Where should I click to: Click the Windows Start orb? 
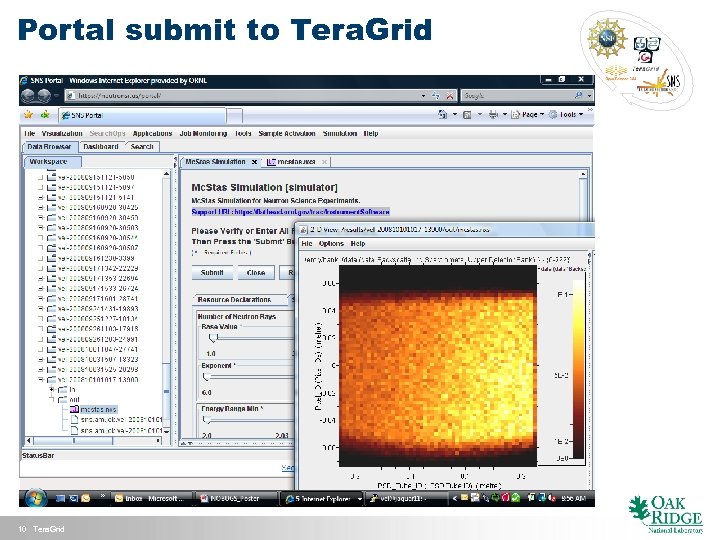[35, 498]
